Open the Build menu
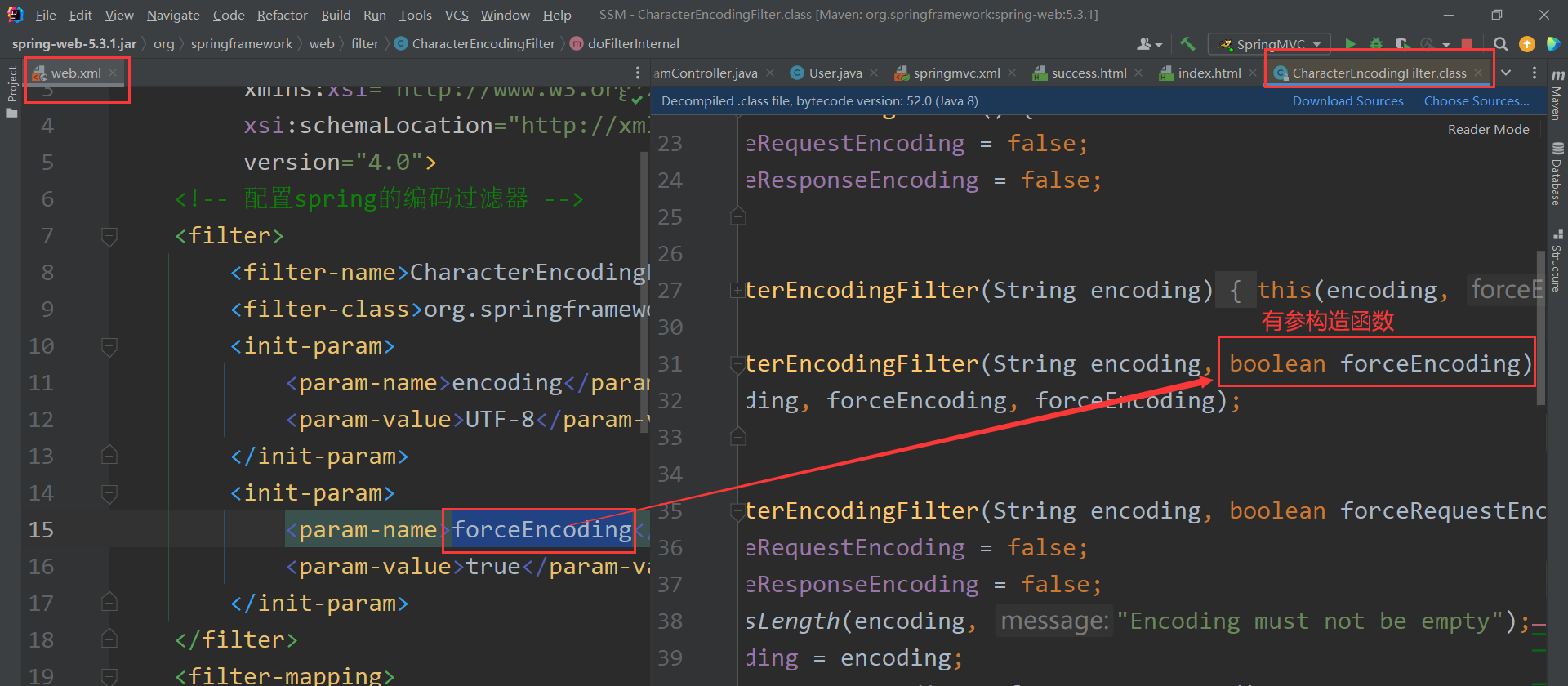1568x686 pixels. (336, 15)
